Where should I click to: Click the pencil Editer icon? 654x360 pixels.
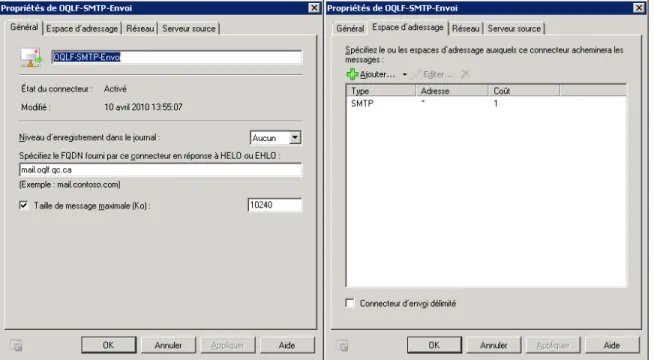pos(415,74)
